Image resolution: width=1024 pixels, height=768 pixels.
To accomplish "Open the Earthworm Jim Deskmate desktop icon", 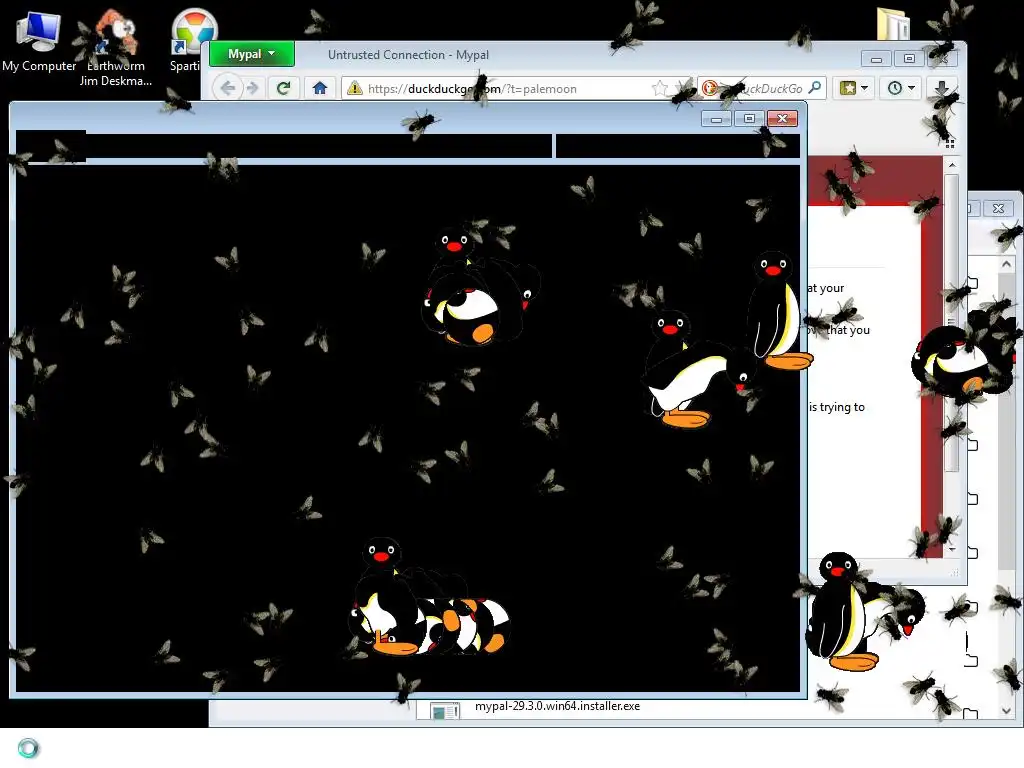I will pos(116,48).
